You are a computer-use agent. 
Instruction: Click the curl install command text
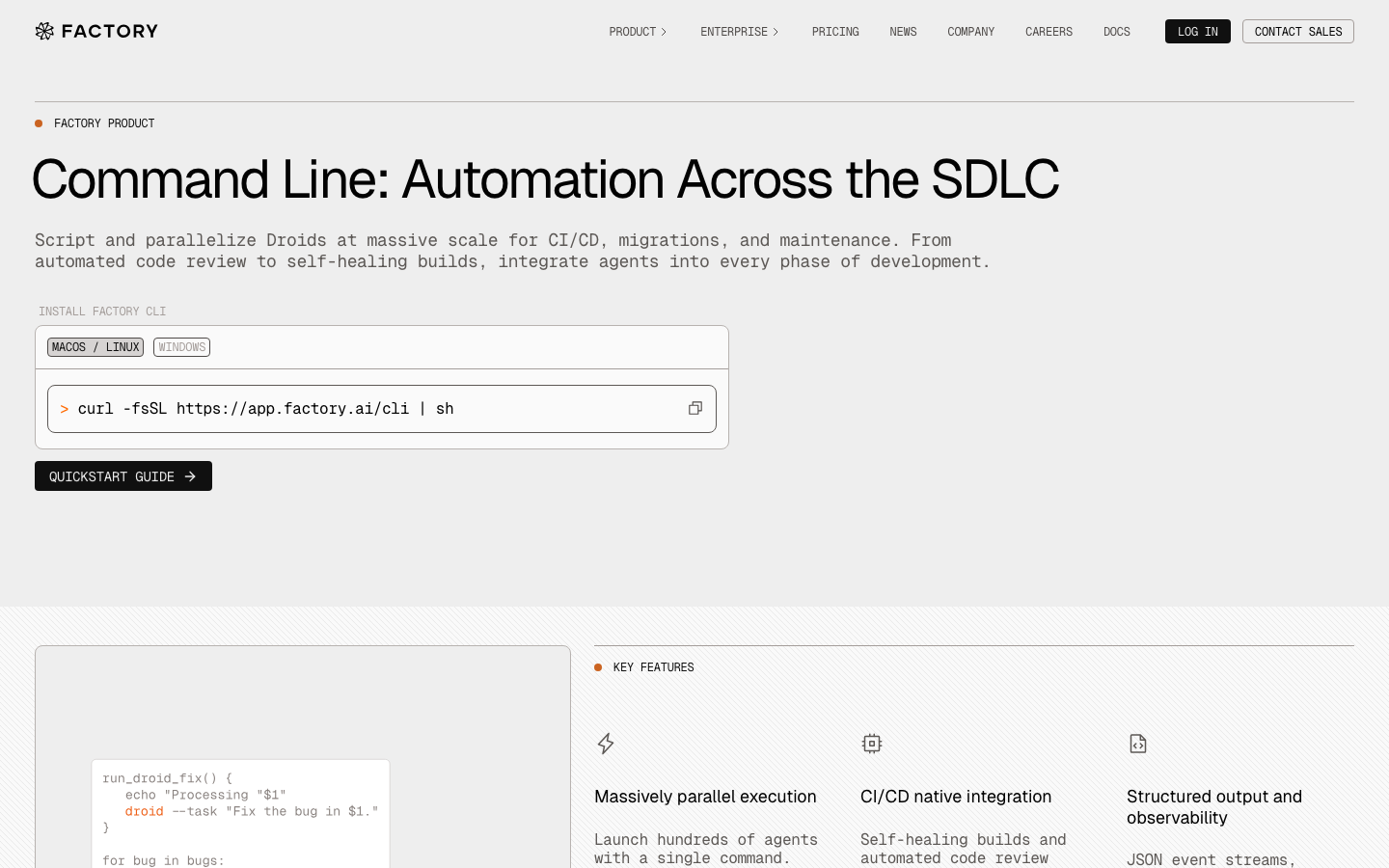[265, 409]
